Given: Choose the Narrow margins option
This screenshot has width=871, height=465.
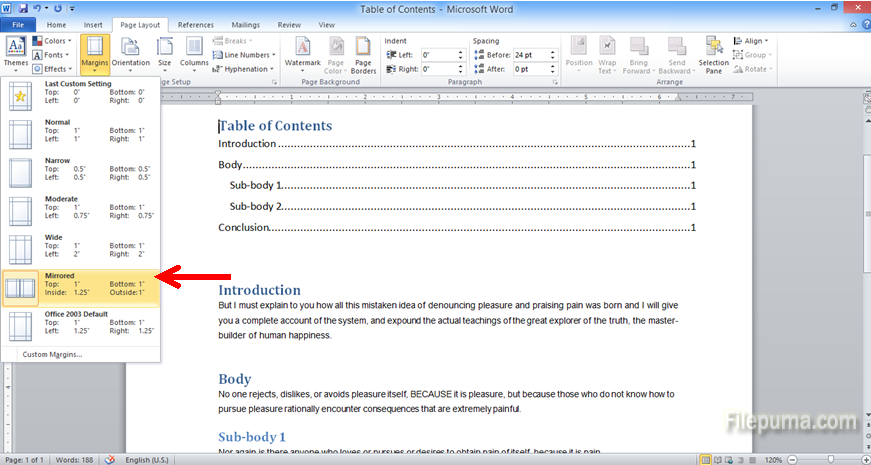Looking at the screenshot, I should click(x=80, y=168).
